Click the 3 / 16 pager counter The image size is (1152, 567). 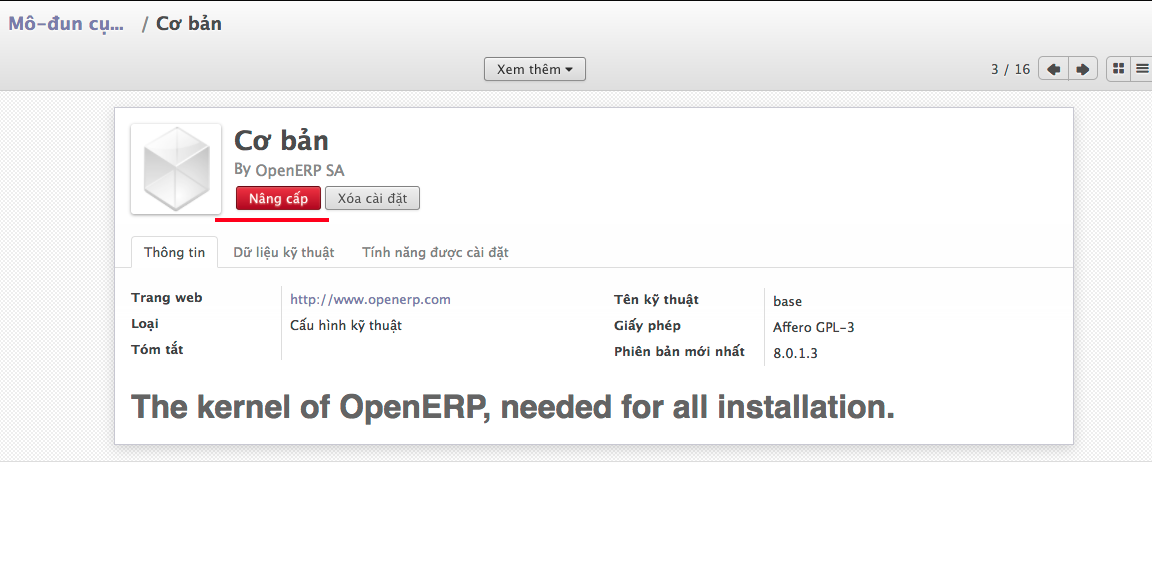(1010, 69)
